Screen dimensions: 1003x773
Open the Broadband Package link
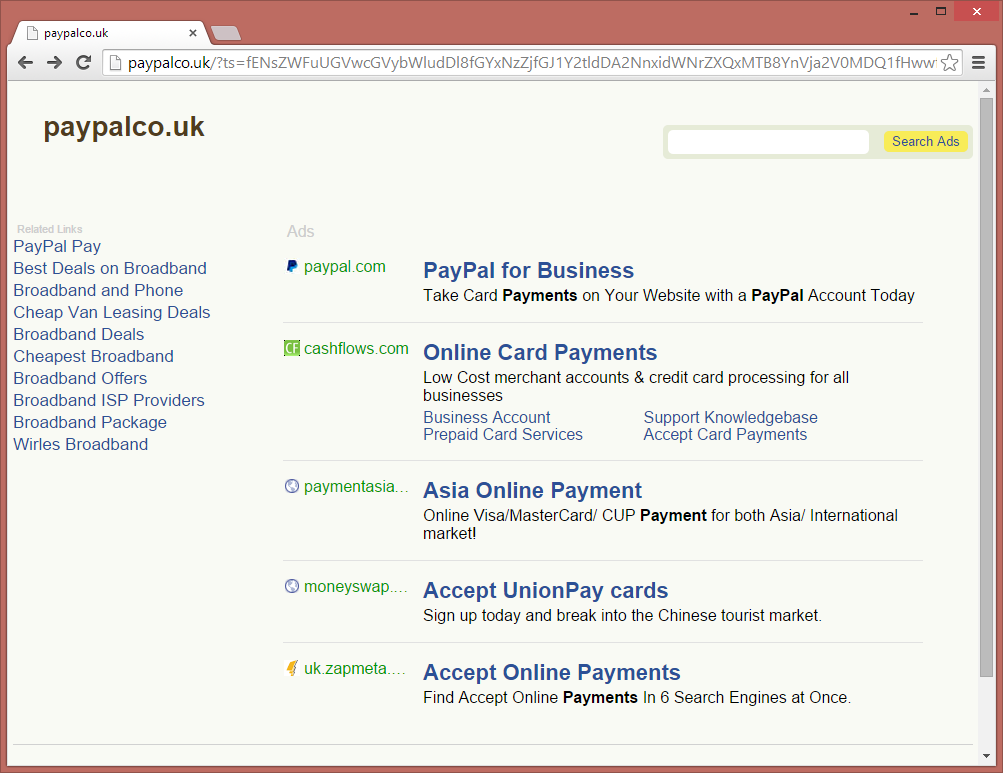[x=90, y=422]
